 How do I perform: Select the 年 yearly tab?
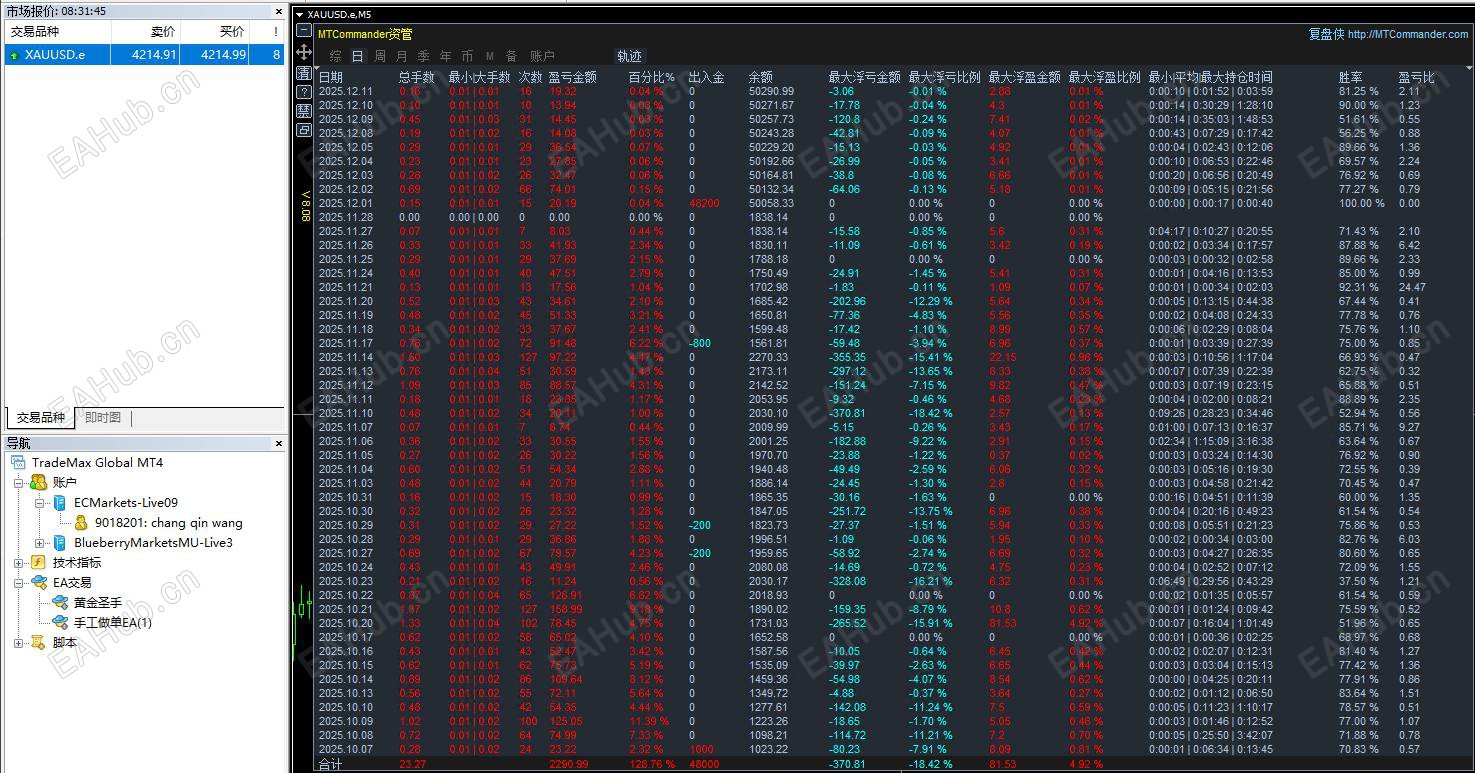[446, 57]
